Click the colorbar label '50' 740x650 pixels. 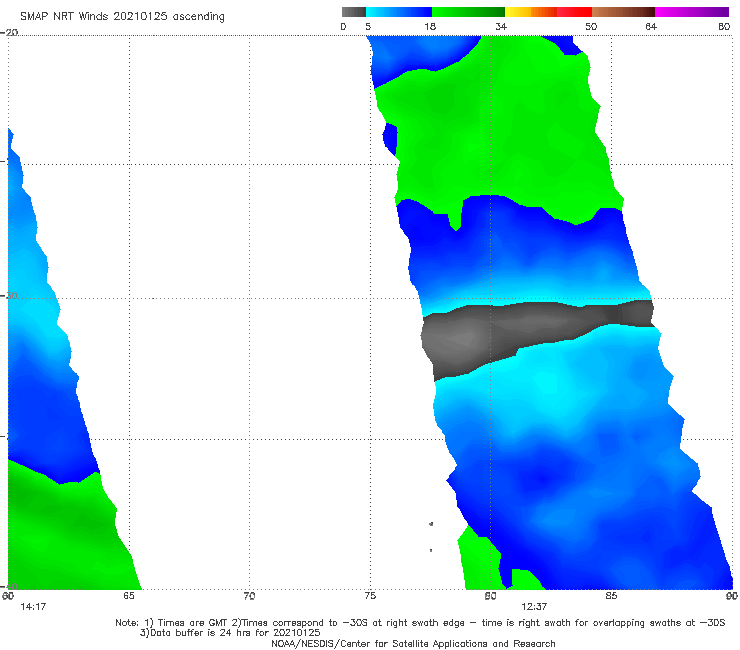click(x=591, y=27)
